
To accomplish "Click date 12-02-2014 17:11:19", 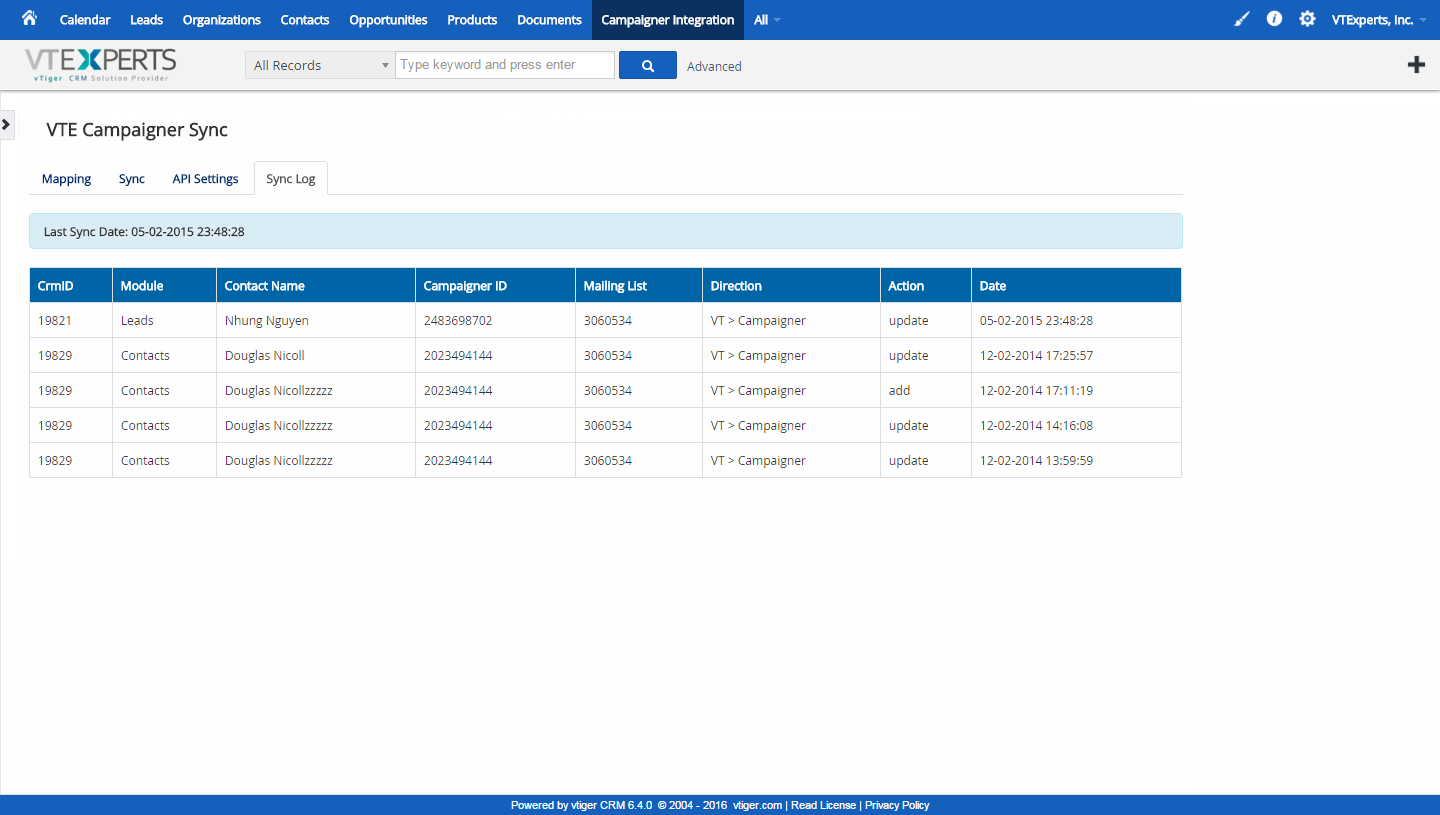I will pyautogui.click(x=1036, y=391).
